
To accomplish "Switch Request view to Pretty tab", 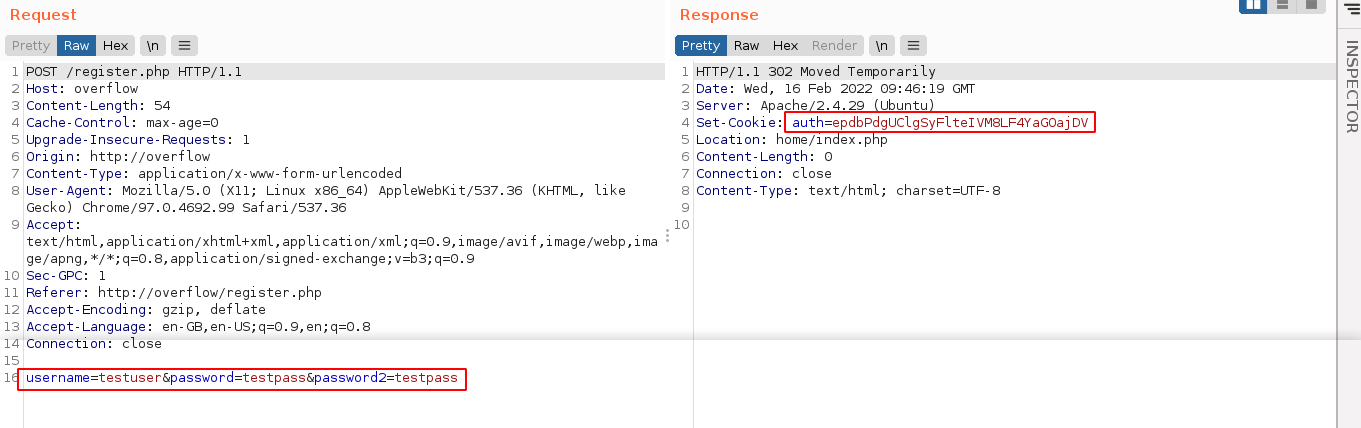I will coord(31,45).
